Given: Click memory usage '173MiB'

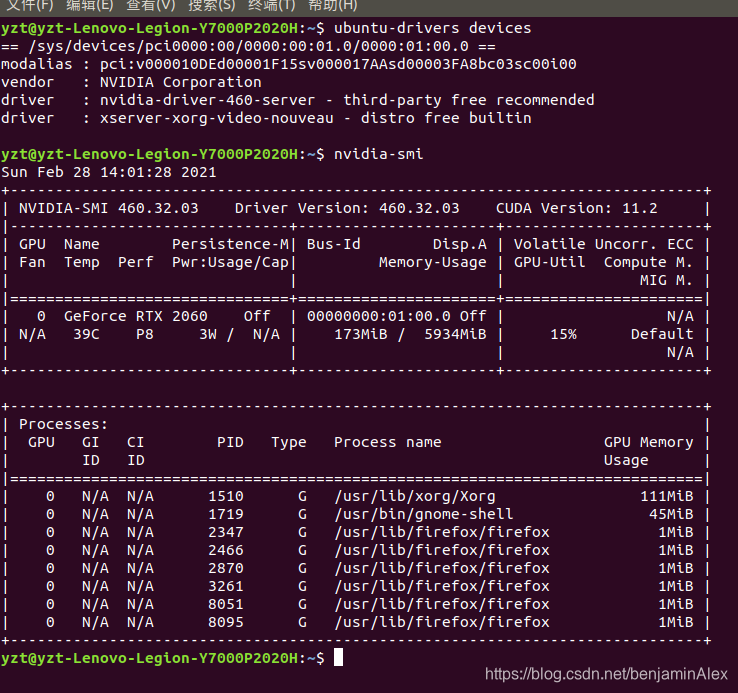Looking at the screenshot, I should (361, 334).
